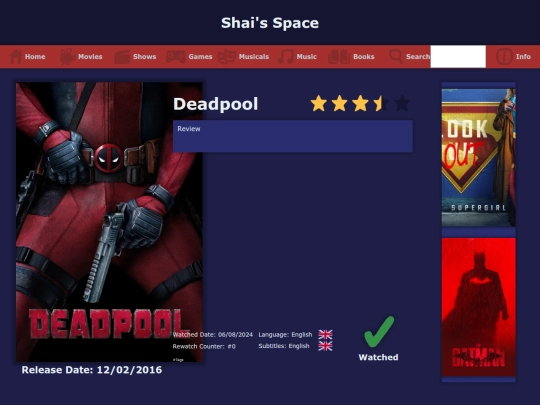Click the Review text box
Viewport: 540px width, 405px height.
[293, 136]
